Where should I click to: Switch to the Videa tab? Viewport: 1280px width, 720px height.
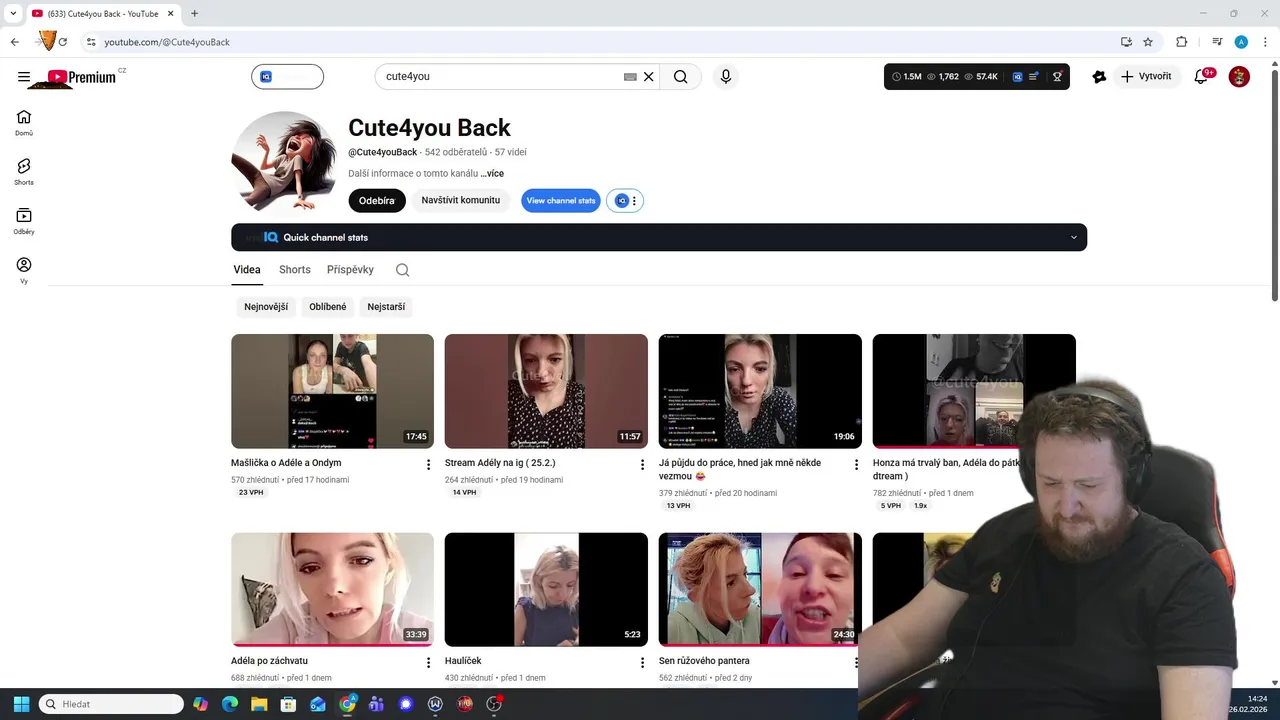coord(247,270)
